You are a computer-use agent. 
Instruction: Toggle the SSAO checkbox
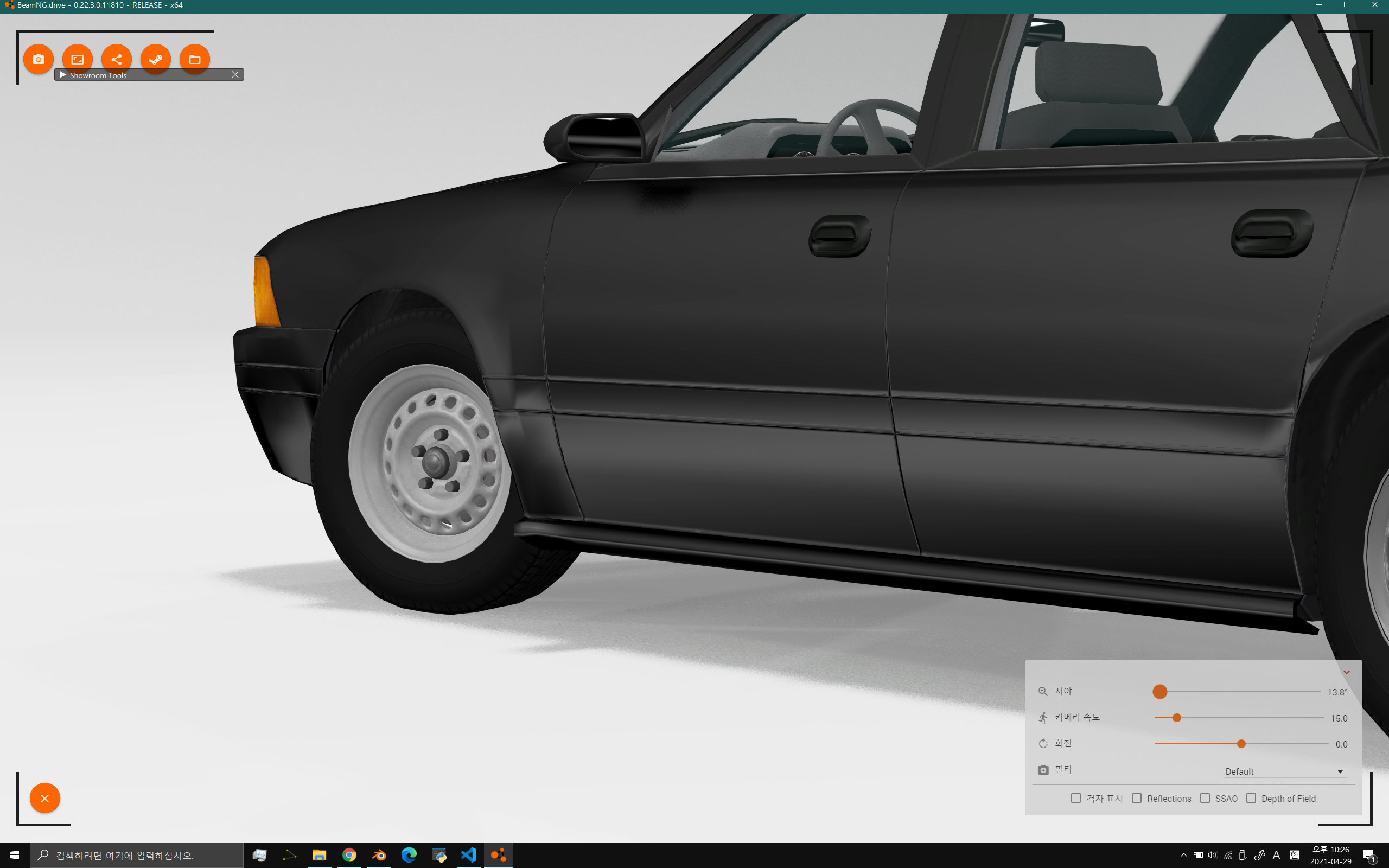point(1205,799)
